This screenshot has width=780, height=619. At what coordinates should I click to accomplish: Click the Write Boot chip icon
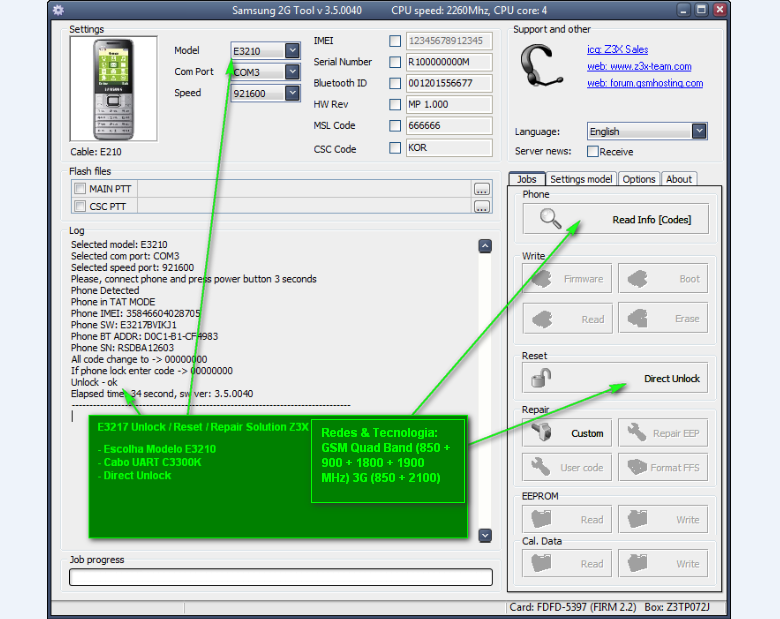click(x=637, y=279)
